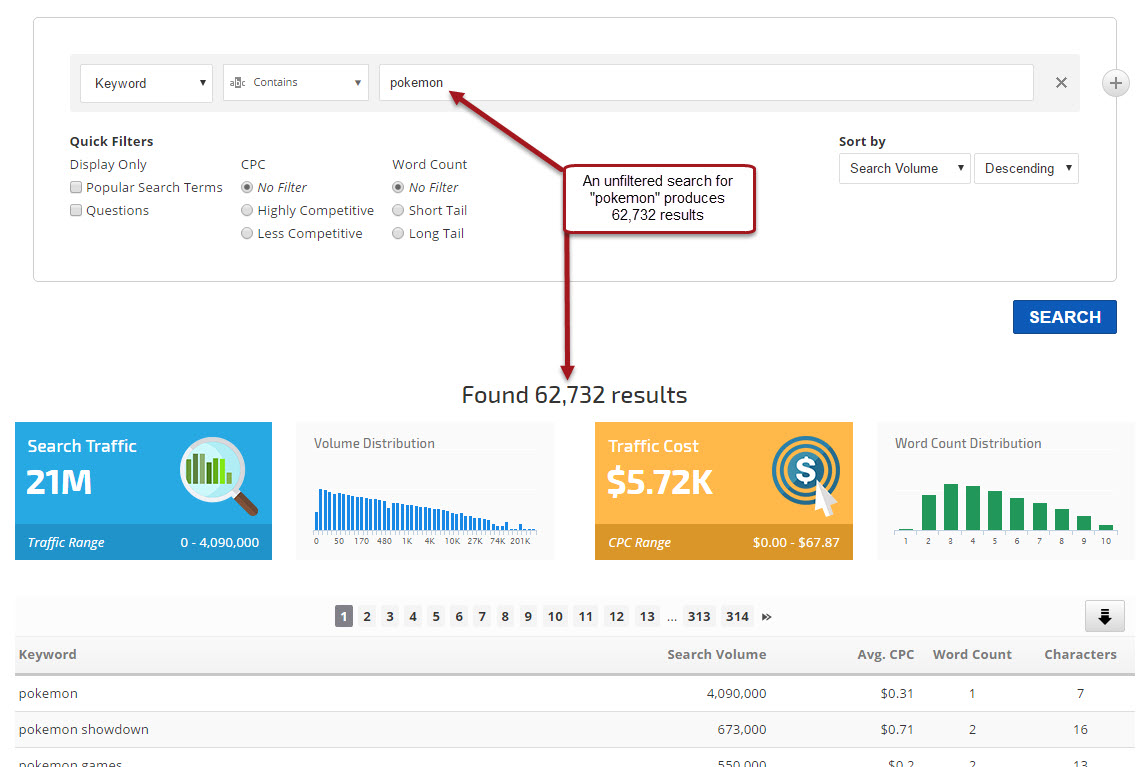This screenshot has width=1142, height=767.
Task: Change the Descending sort order dropdown
Action: pyautogui.click(x=1026, y=168)
